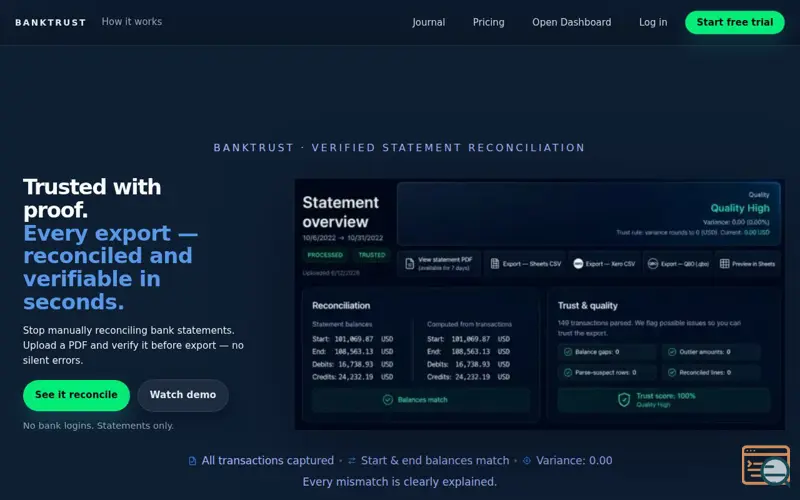Click the Parse-suspect rows check icon
This screenshot has height=500, width=800.
(x=567, y=372)
